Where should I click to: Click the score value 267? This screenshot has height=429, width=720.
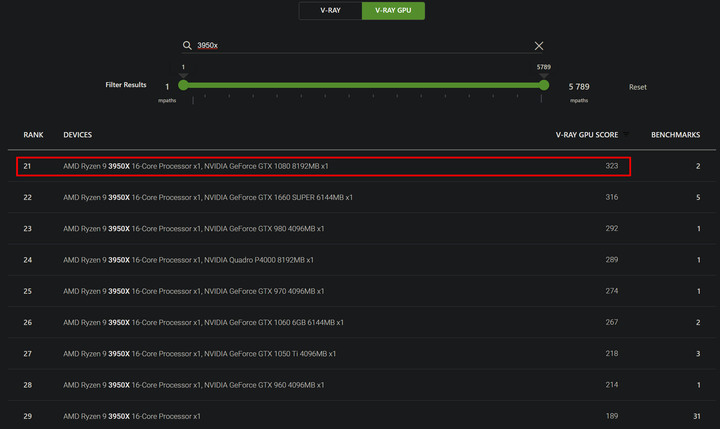[611, 322]
